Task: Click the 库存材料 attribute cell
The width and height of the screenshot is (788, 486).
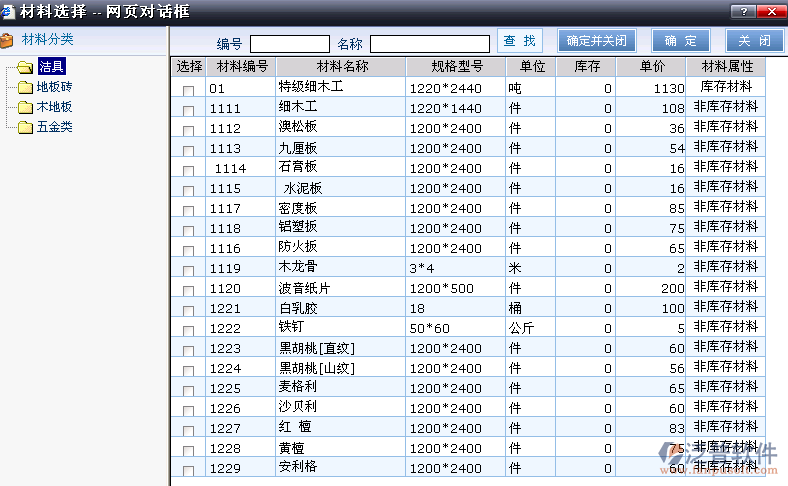Action: (726, 87)
